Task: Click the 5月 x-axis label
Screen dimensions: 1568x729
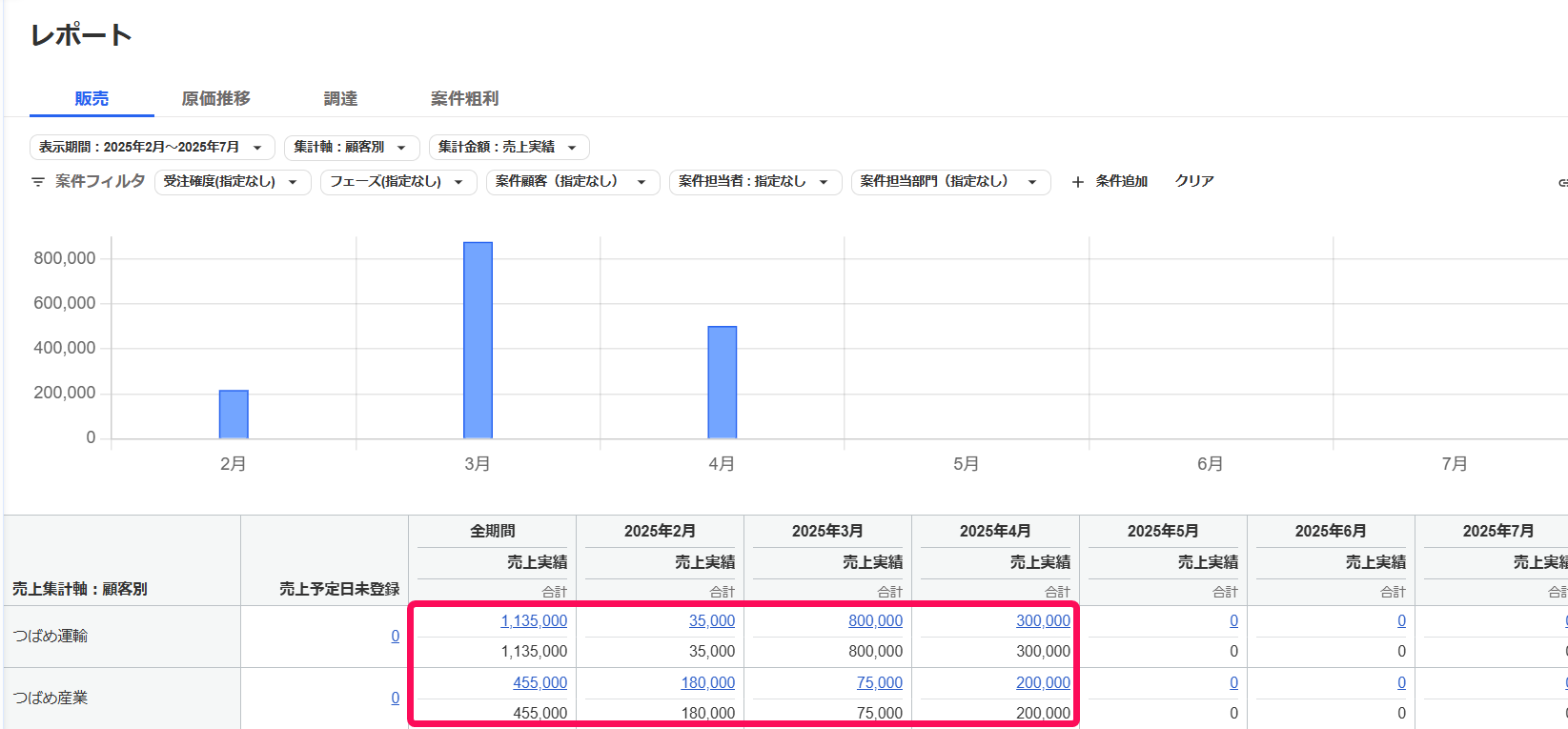Action: (x=967, y=464)
